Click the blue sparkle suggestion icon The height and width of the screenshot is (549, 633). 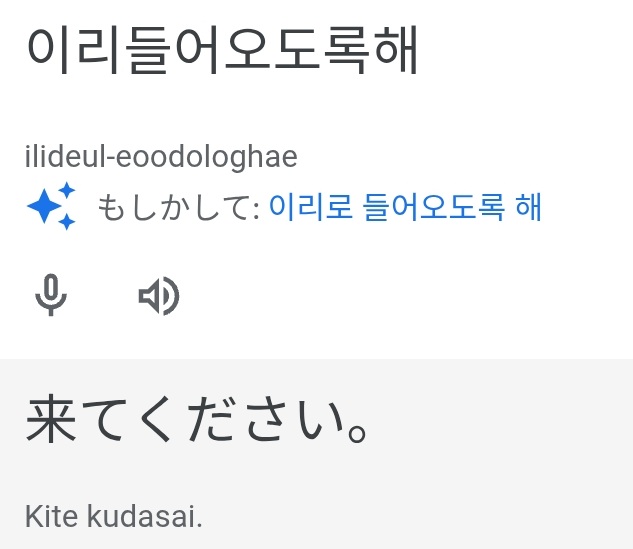click(x=51, y=207)
